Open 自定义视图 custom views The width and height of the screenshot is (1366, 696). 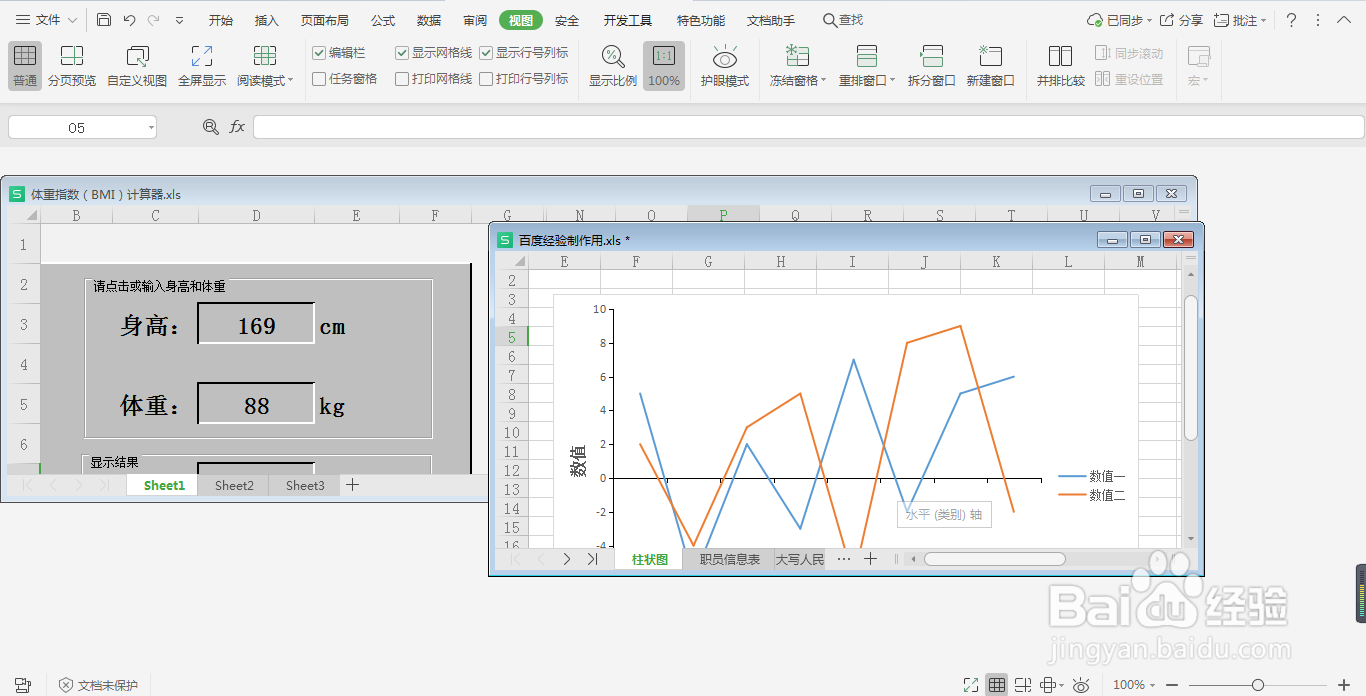(137, 66)
